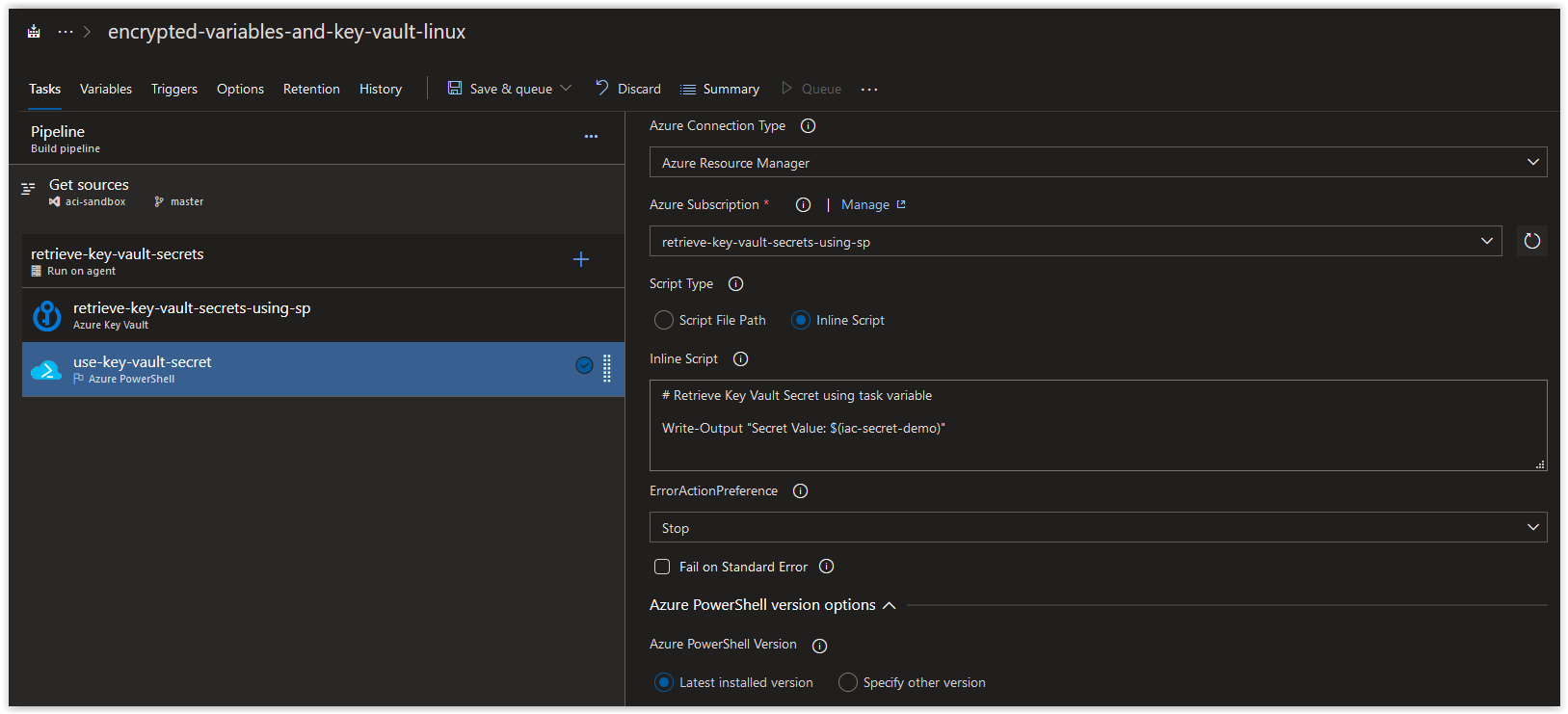This screenshot has height=714, width=1568.
Task: Click the Inline Script resize grip
Action: point(1540,464)
